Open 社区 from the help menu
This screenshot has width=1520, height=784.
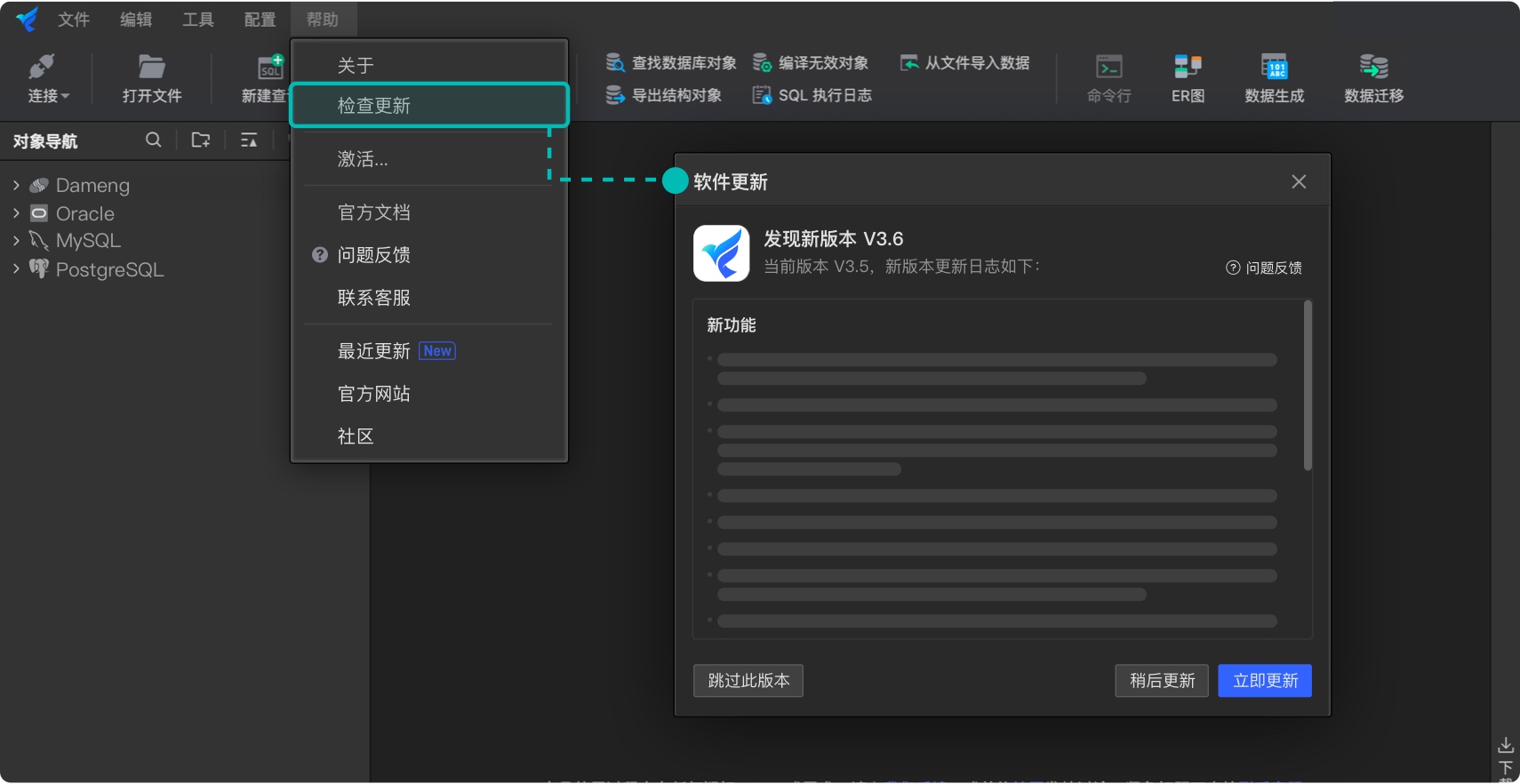tap(429, 436)
